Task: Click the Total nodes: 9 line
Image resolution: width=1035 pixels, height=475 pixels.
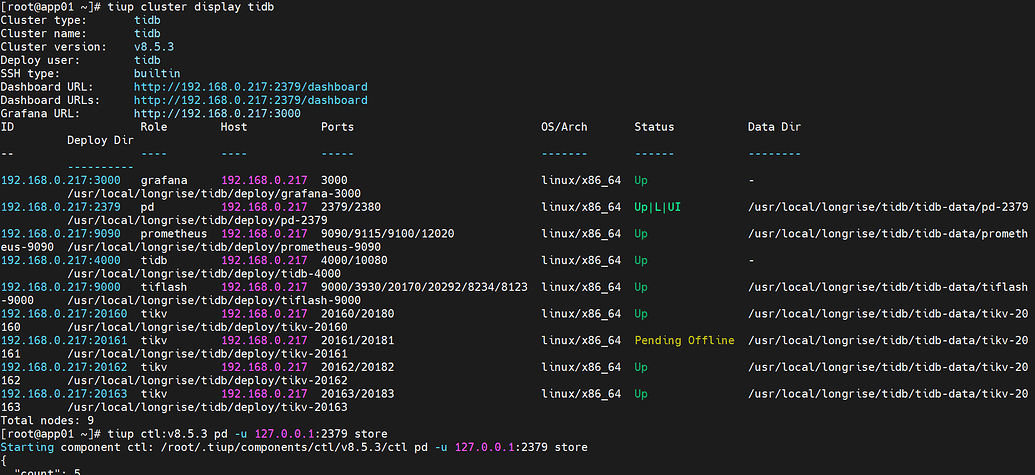Action: [x=47, y=420]
